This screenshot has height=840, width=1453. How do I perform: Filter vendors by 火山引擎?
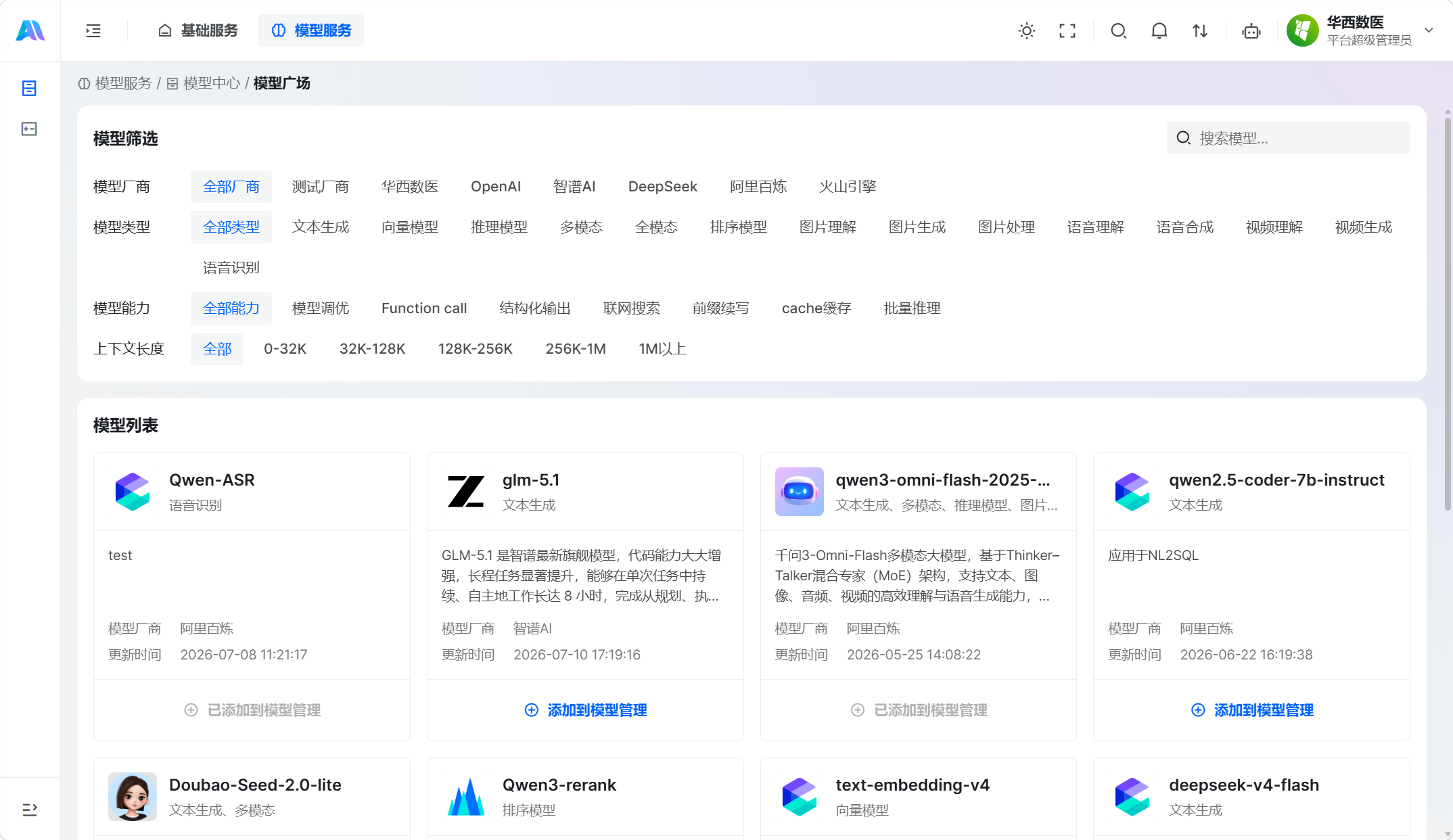pos(848,187)
